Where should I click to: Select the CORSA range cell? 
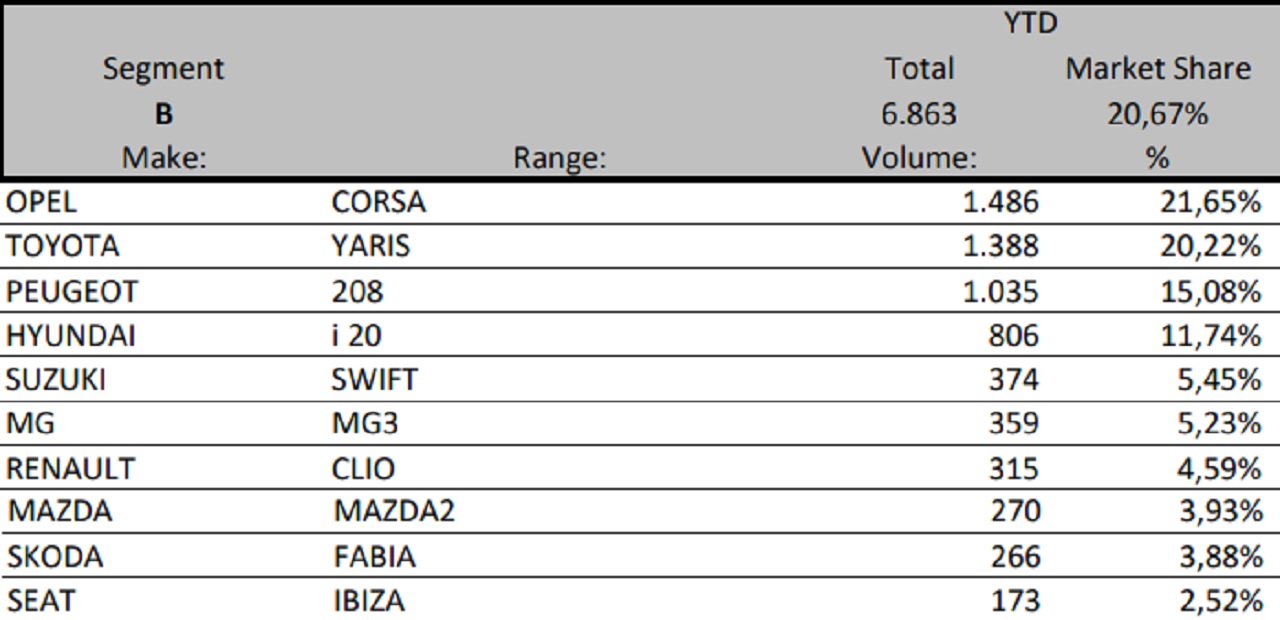pos(378,202)
